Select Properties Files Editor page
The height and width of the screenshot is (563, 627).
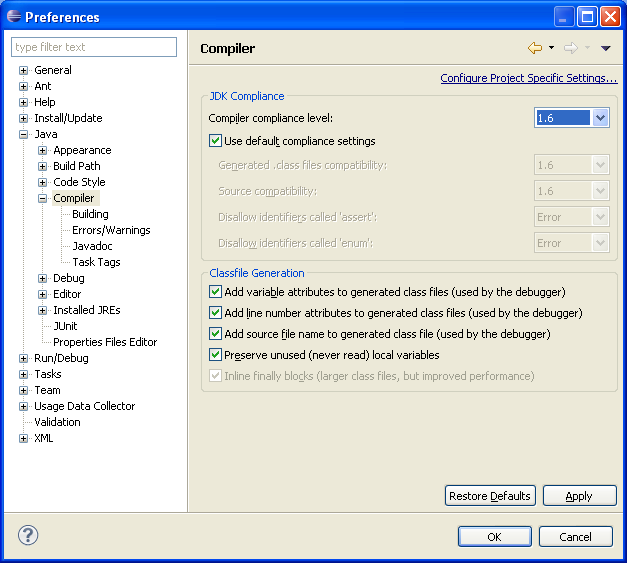[x=105, y=342]
